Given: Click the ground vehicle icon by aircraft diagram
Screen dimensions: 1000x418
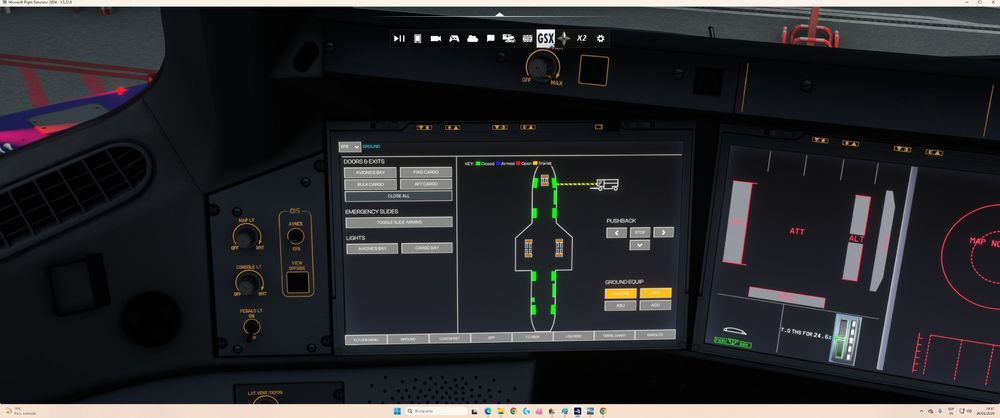Looking at the screenshot, I should [605, 184].
